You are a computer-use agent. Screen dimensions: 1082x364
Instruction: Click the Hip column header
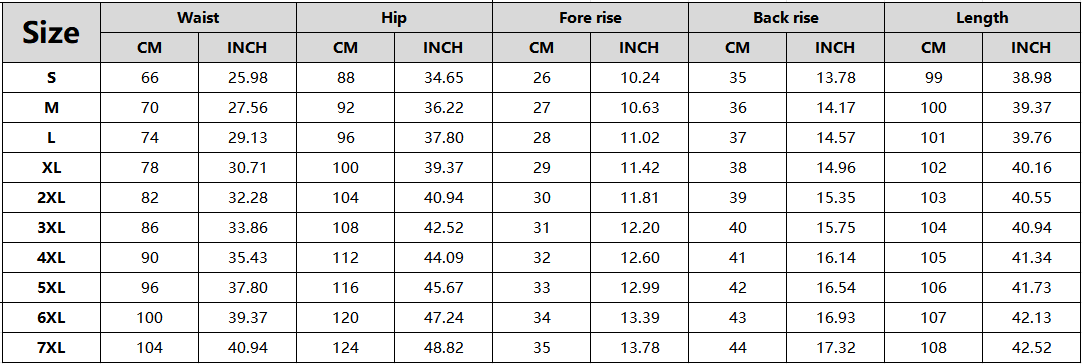pyautogui.click(x=394, y=17)
